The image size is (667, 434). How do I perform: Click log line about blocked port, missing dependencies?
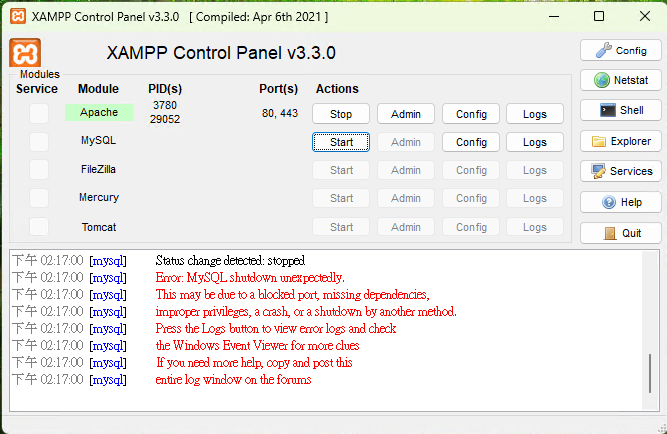293,294
